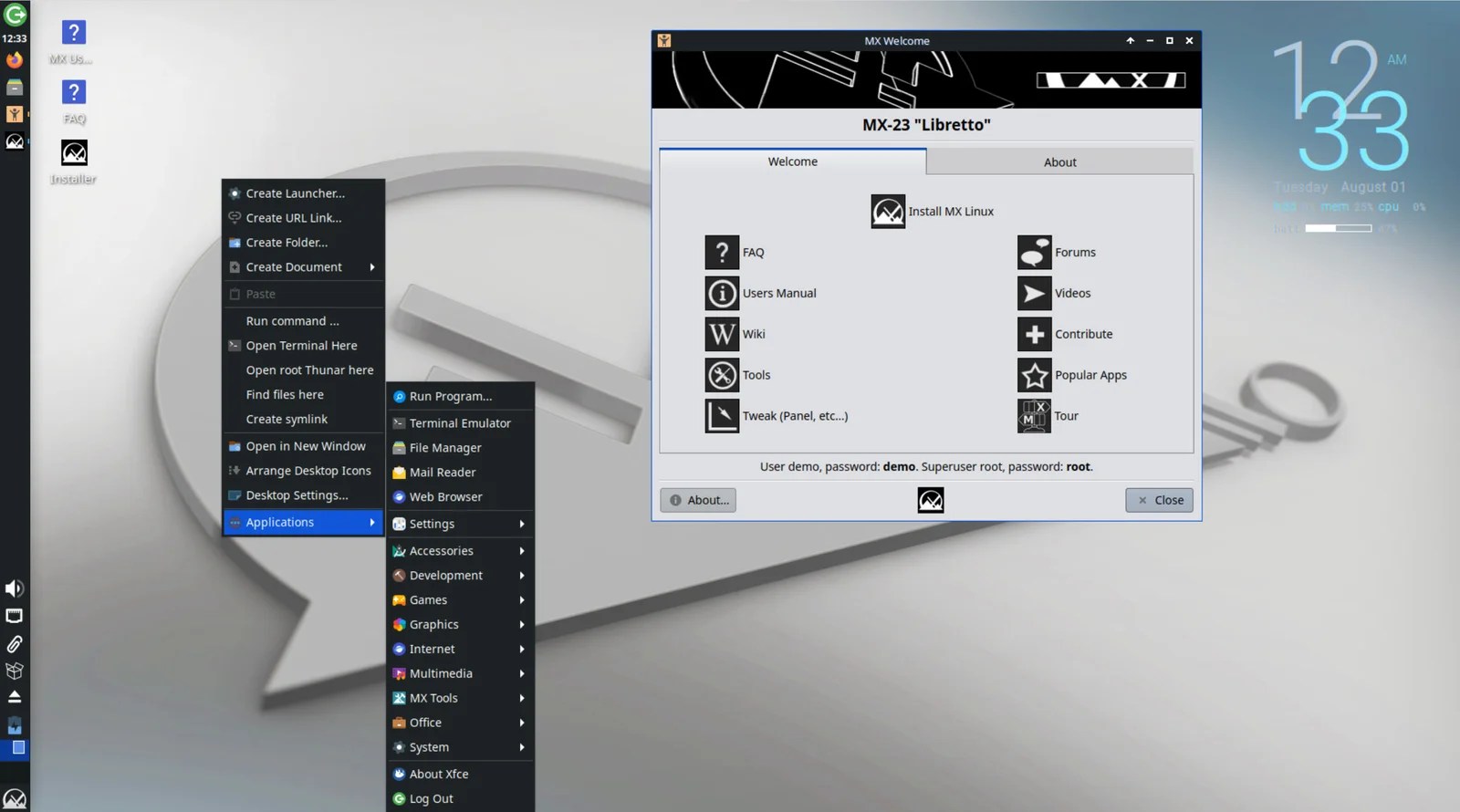Launch the Installer desktop icon

[x=74, y=162]
